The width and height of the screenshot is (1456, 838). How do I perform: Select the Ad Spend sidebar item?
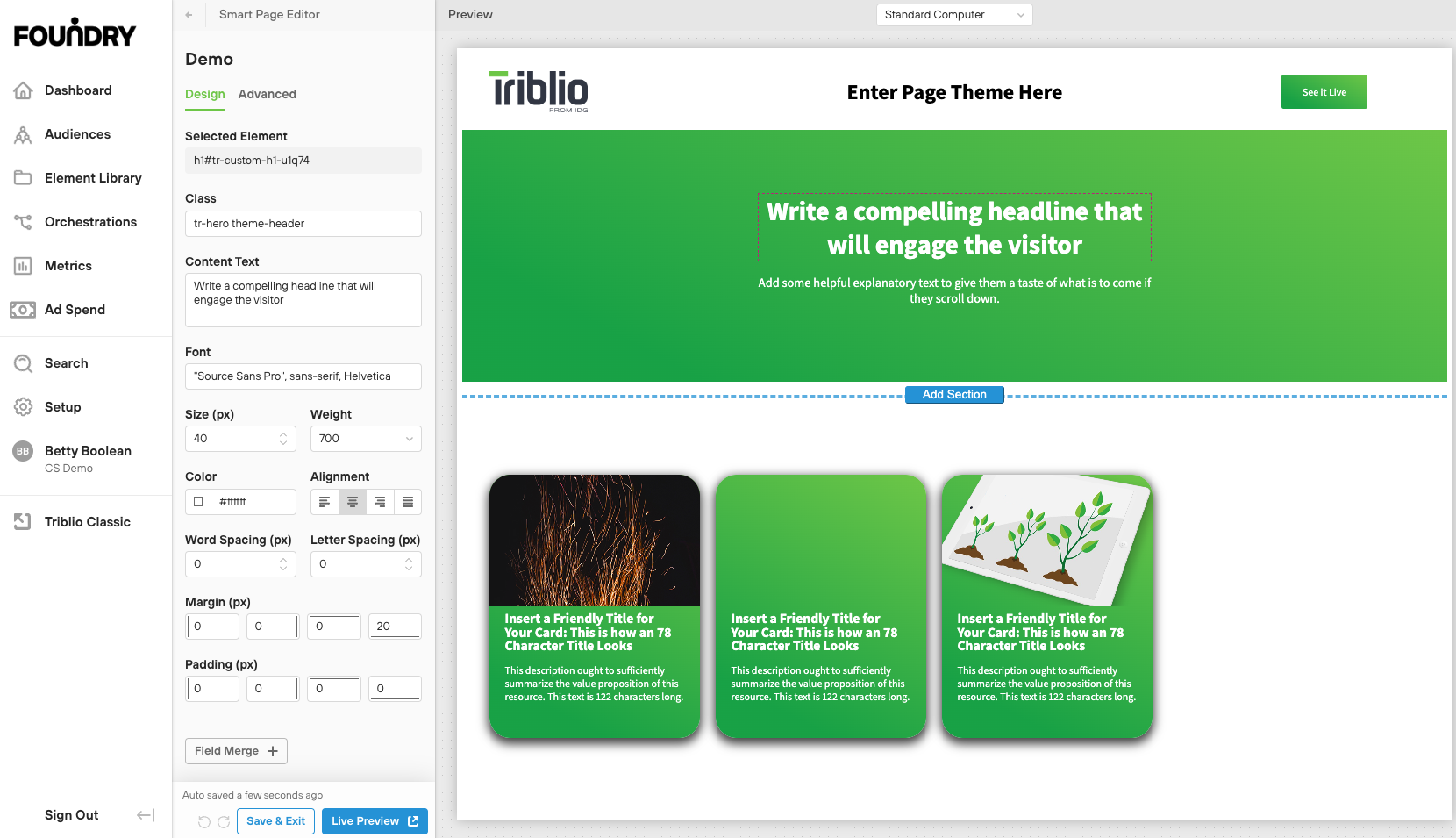pos(73,310)
